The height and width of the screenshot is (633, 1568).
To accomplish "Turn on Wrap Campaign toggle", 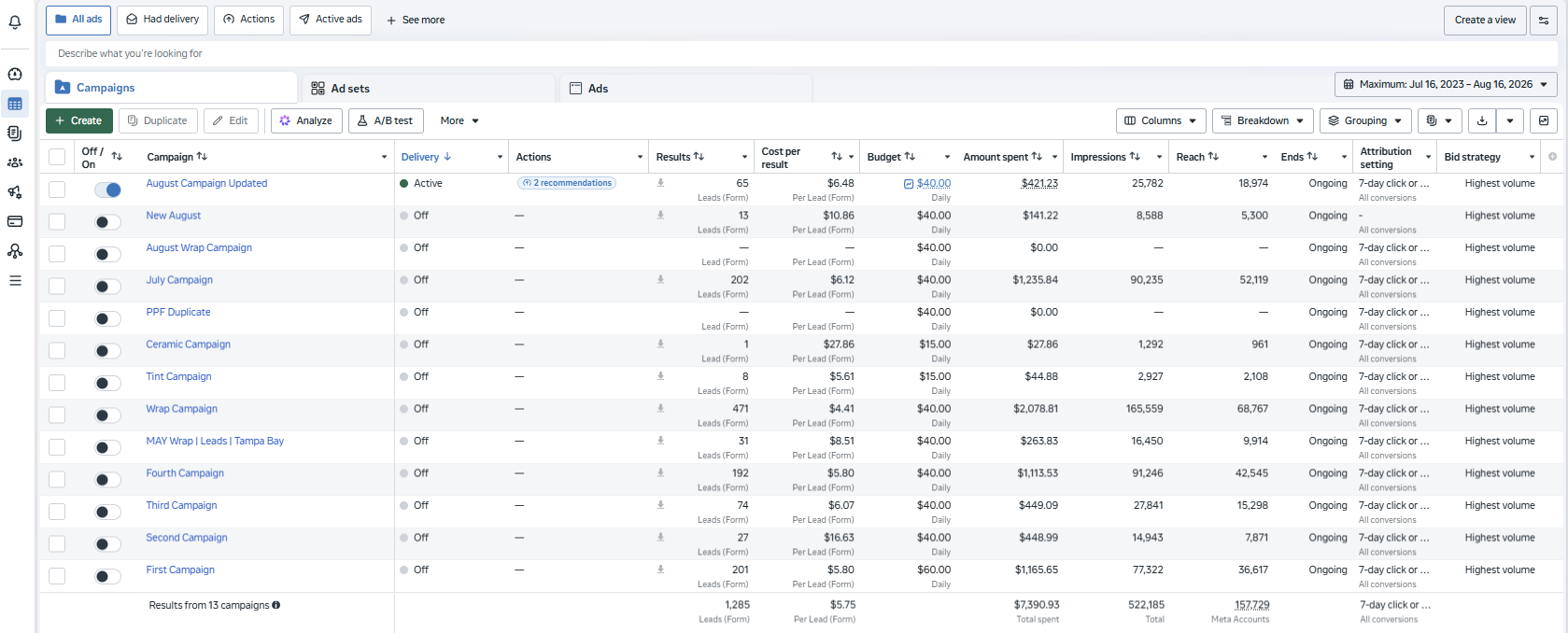I will pos(108,415).
